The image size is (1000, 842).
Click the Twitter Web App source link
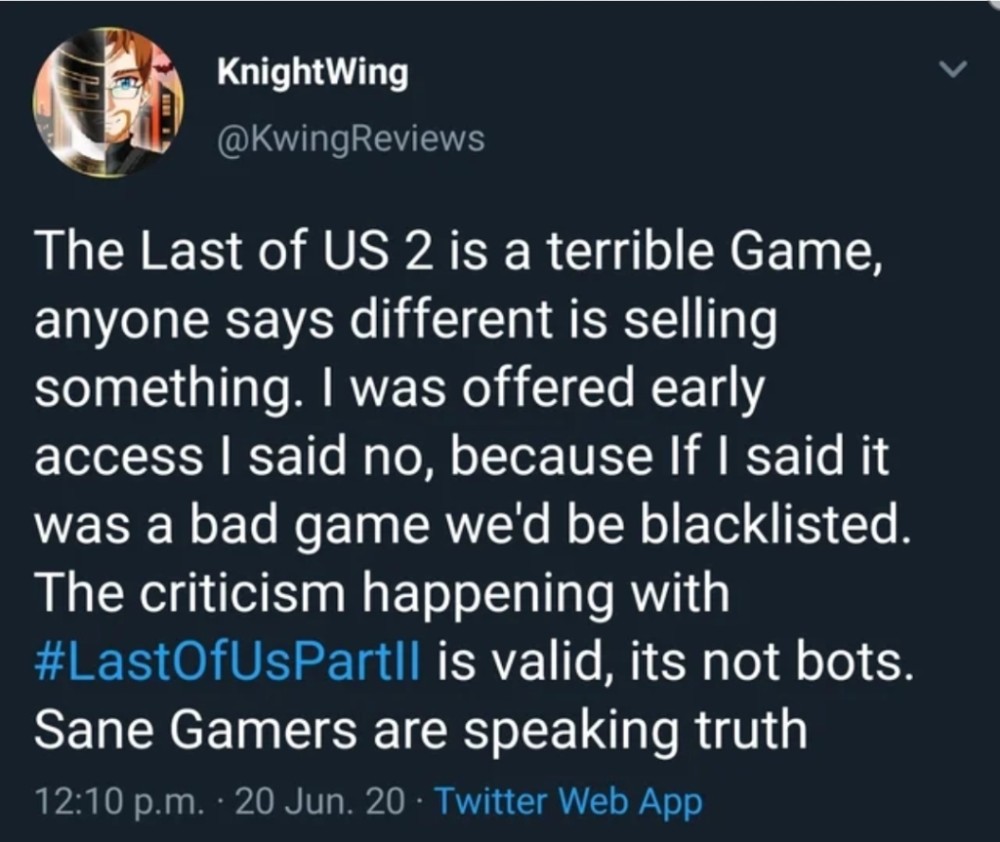pyautogui.click(x=570, y=801)
